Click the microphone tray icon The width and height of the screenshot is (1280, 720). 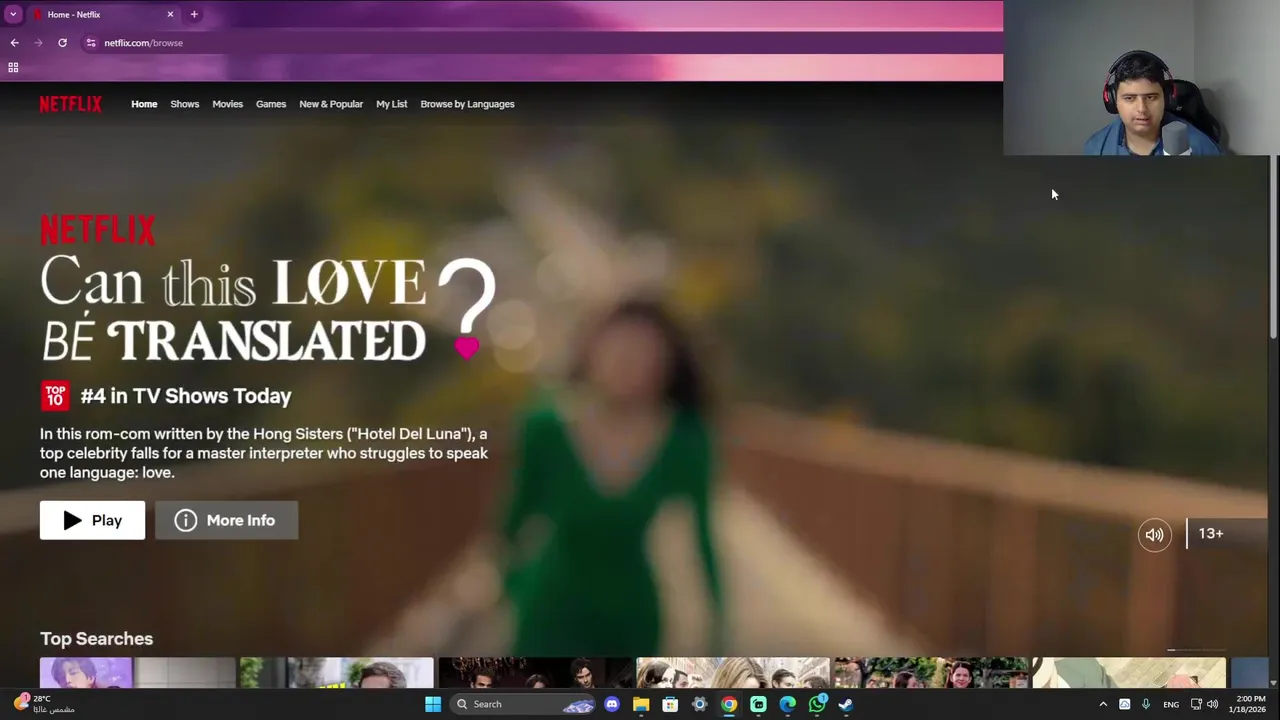click(x=1145, y=704)
